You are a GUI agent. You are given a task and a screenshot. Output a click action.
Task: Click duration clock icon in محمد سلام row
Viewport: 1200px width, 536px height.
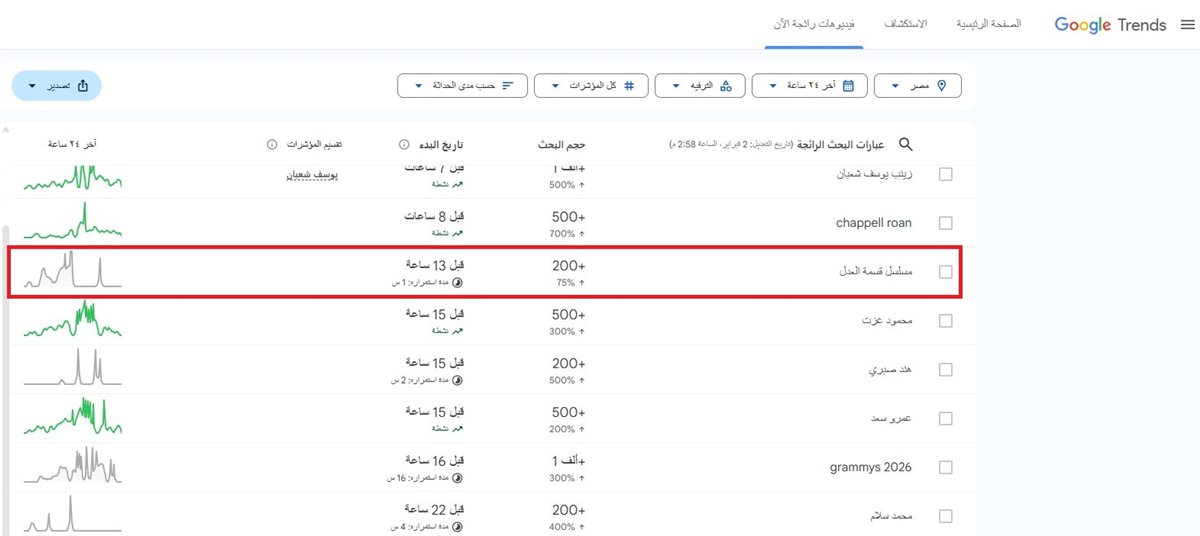[458, 527]
